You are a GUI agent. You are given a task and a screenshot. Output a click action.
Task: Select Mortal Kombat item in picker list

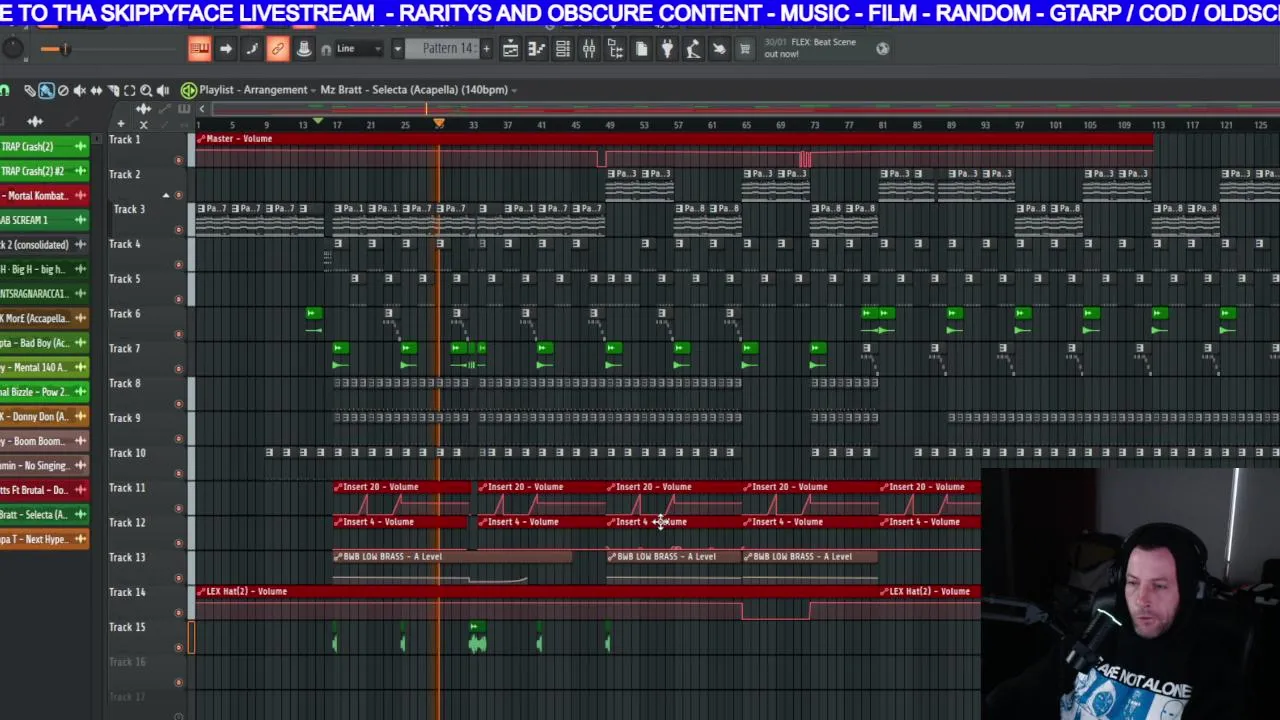[44, 196]
